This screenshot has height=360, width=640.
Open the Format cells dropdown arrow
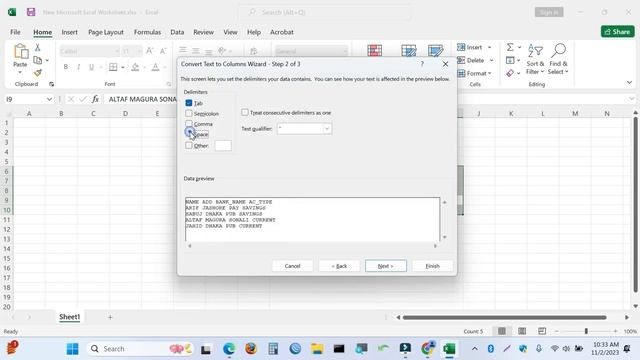coord(489,73)
